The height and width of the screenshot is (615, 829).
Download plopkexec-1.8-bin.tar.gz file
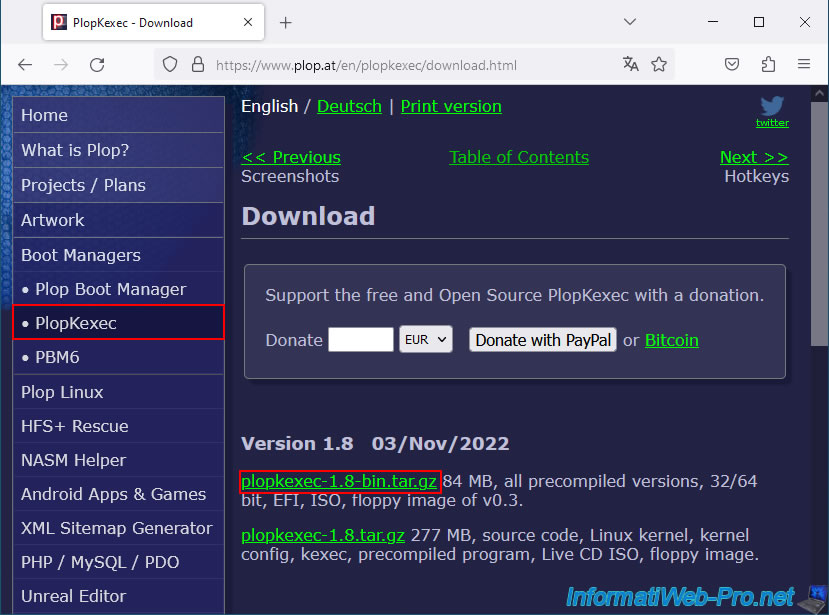339,481
